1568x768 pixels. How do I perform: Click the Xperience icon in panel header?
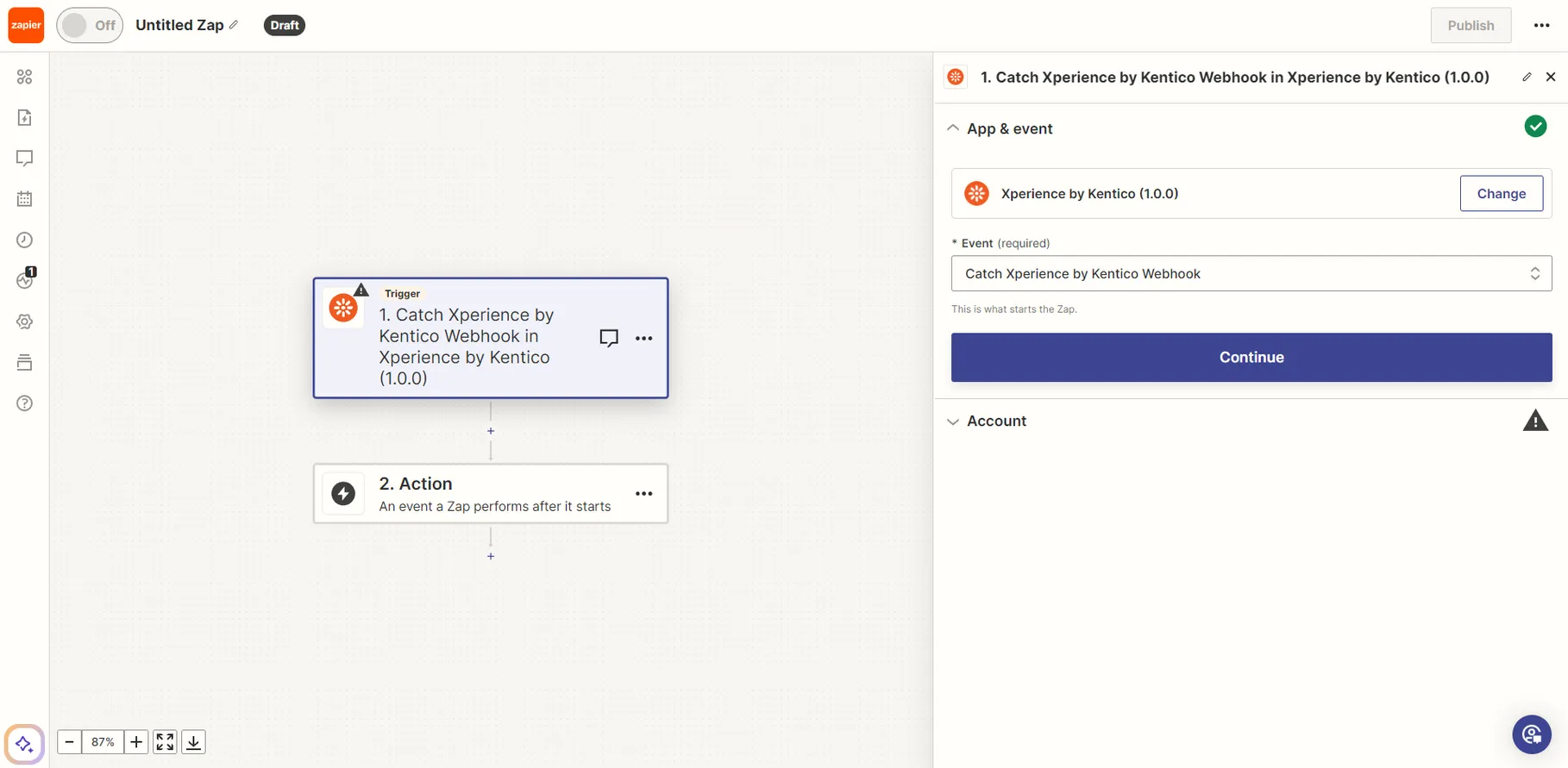[956, 77]
